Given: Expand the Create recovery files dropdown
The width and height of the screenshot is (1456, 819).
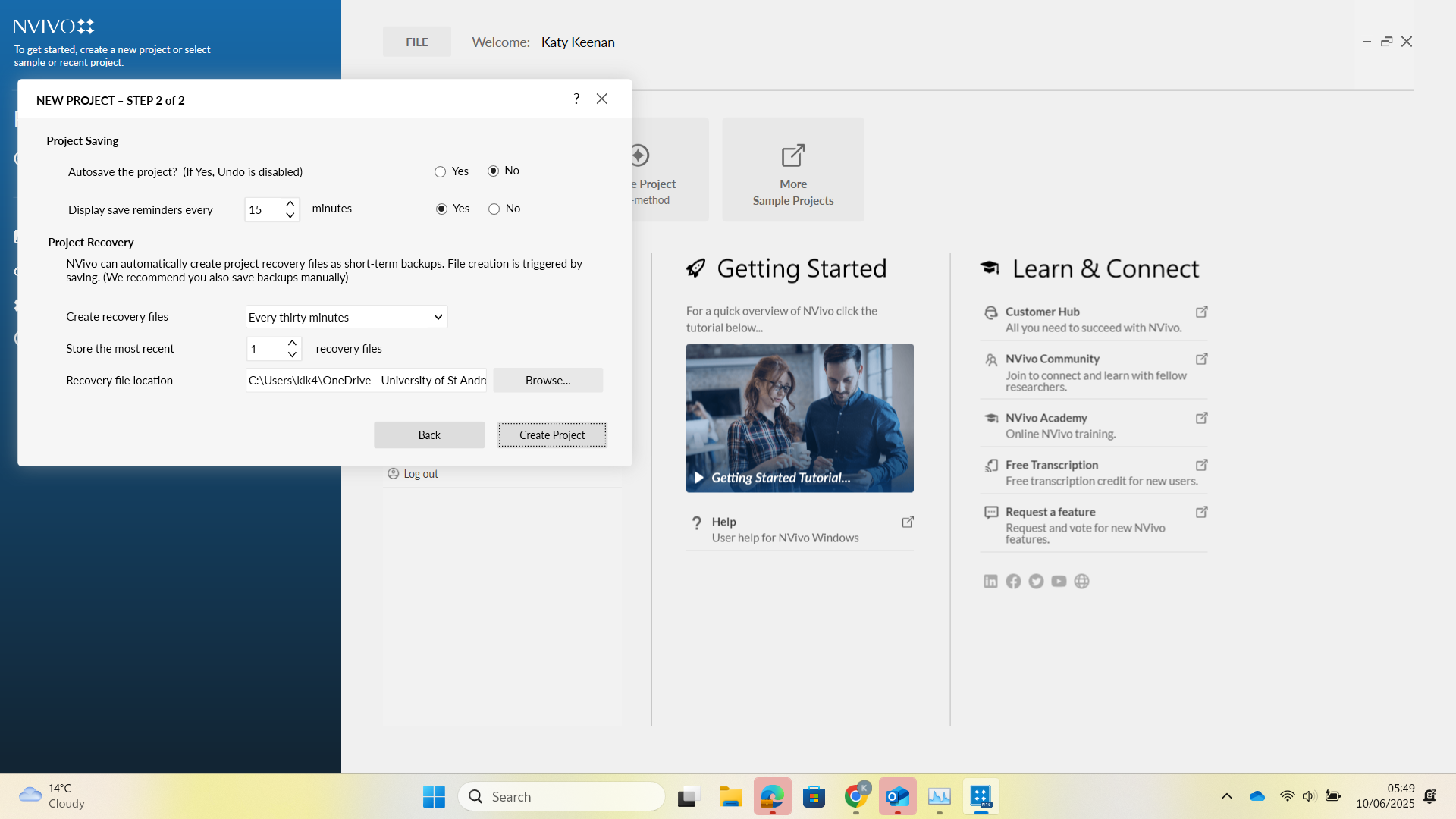Looking at the screenshot, I should pos(438,317).
